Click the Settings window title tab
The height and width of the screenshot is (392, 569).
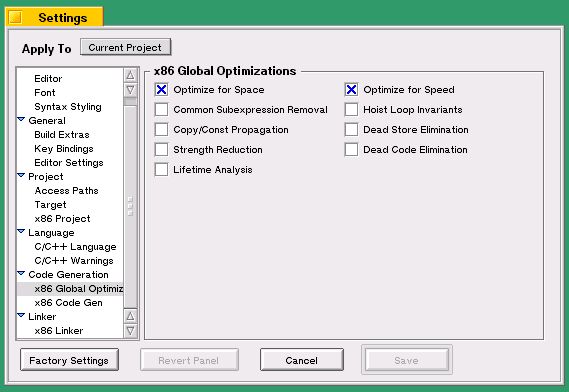point(55,17)
